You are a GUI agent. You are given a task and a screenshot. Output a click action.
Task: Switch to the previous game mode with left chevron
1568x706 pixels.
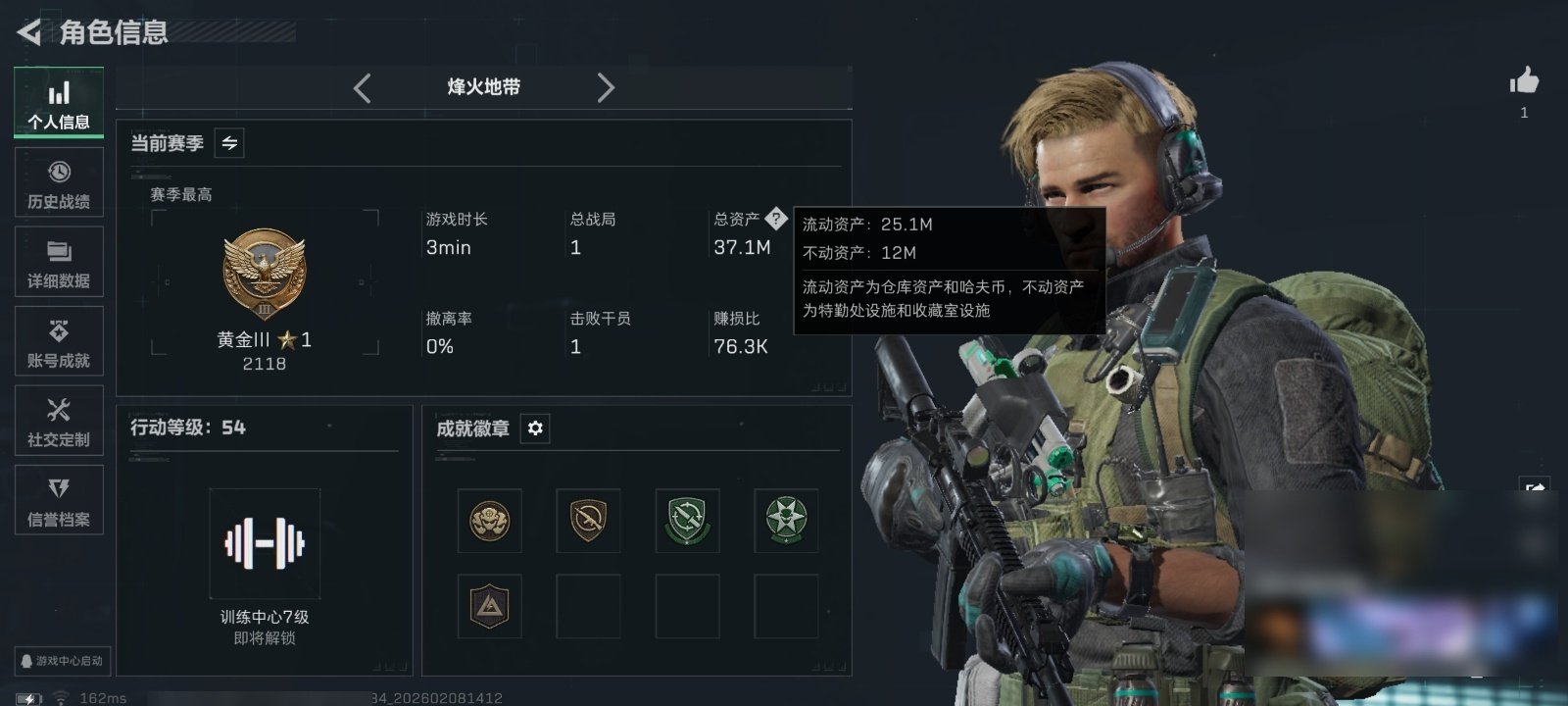(x=363, y=88)
